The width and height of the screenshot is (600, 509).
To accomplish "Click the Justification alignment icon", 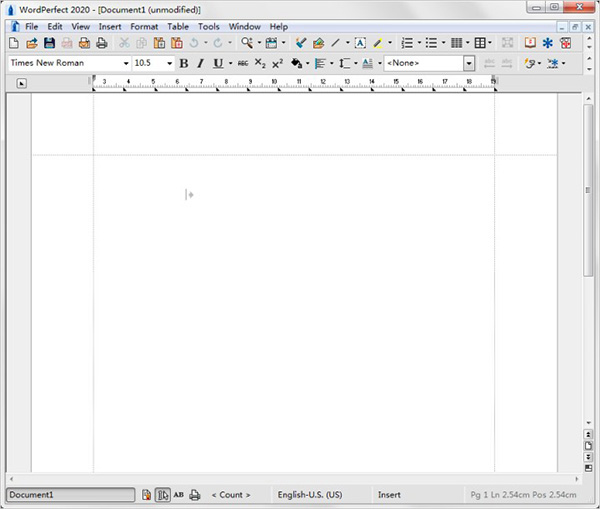I will [x=320, y=63].
